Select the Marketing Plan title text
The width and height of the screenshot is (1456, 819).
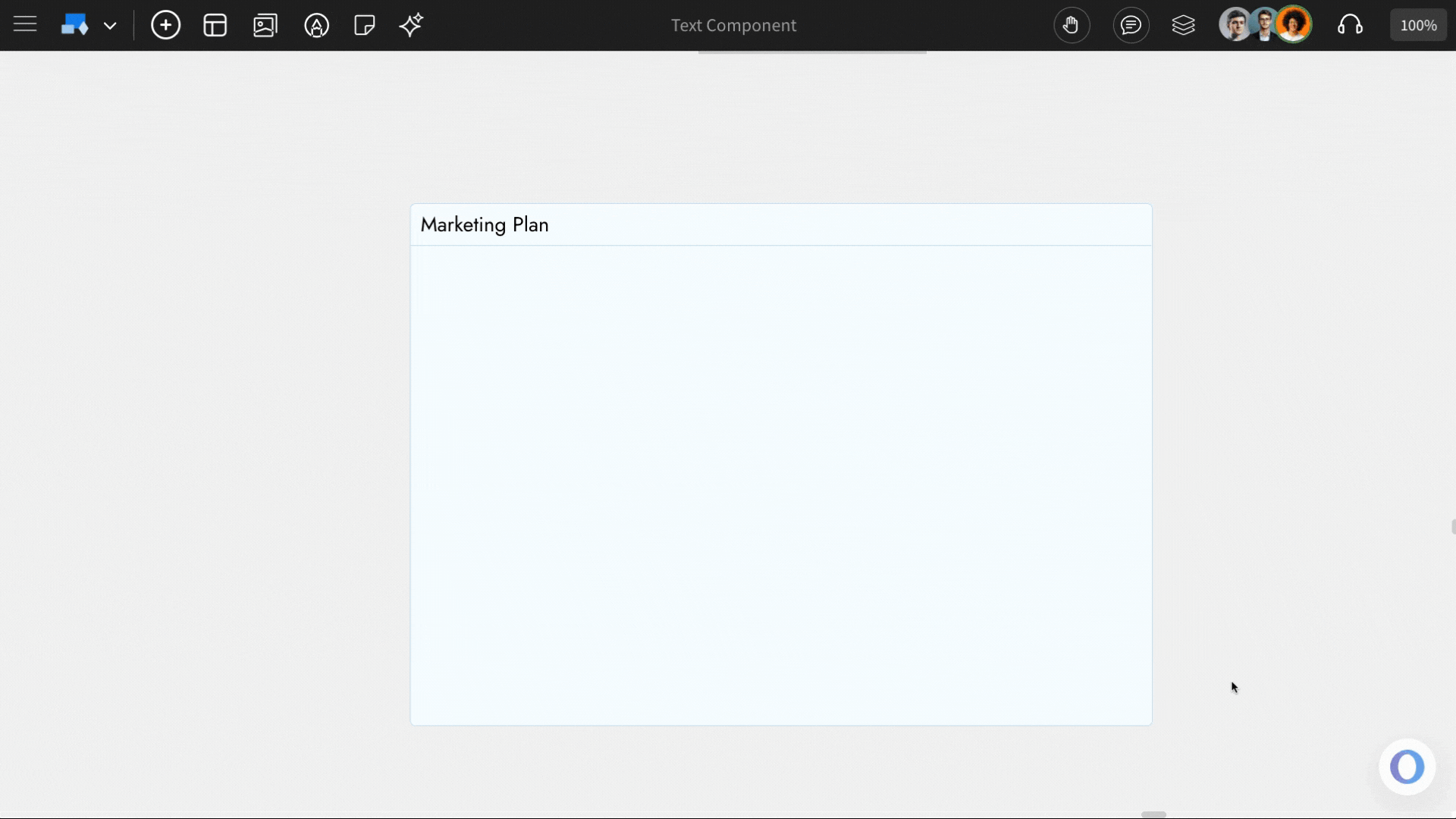(485, 224)
